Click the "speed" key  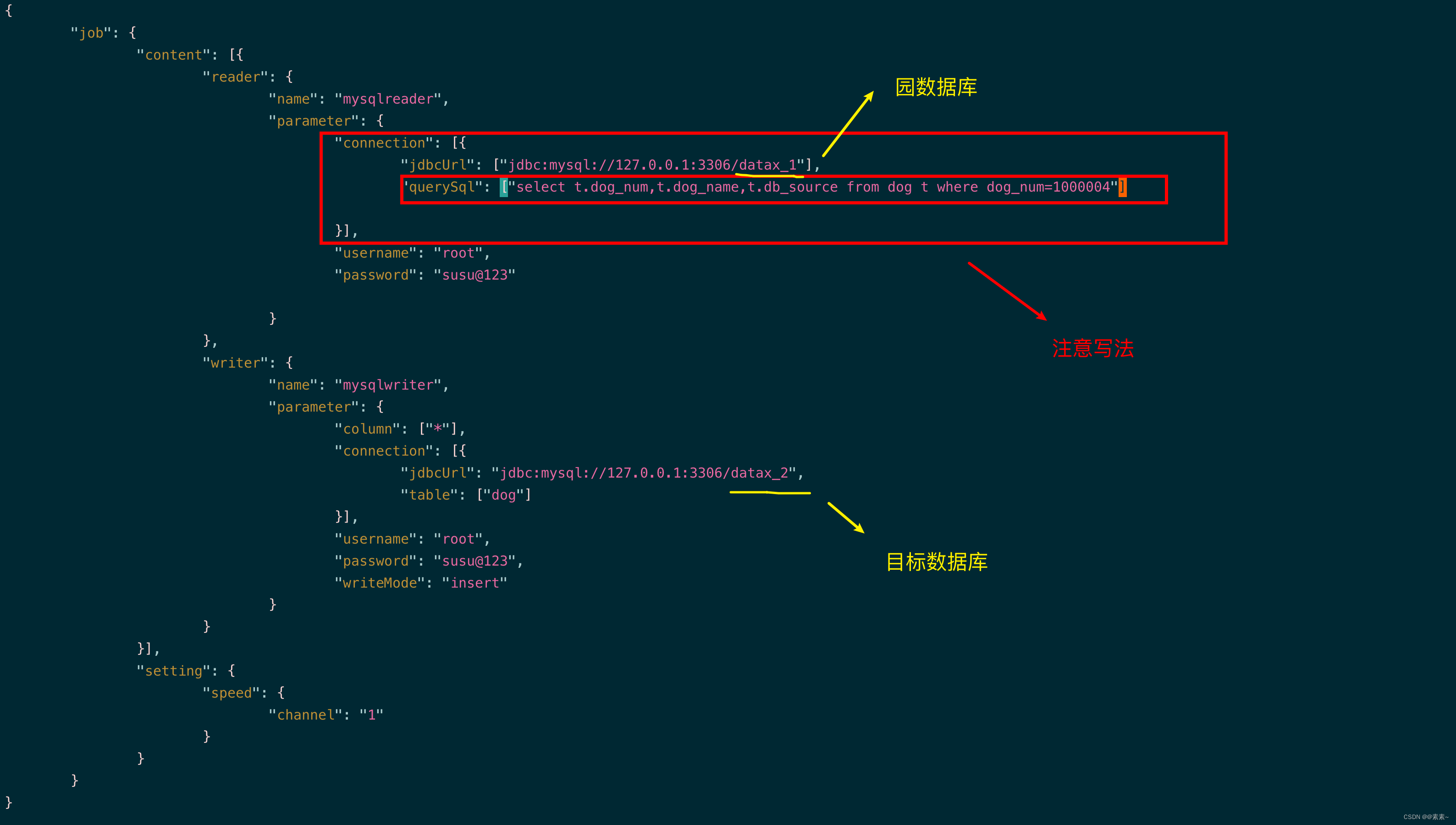click(231, 693)
